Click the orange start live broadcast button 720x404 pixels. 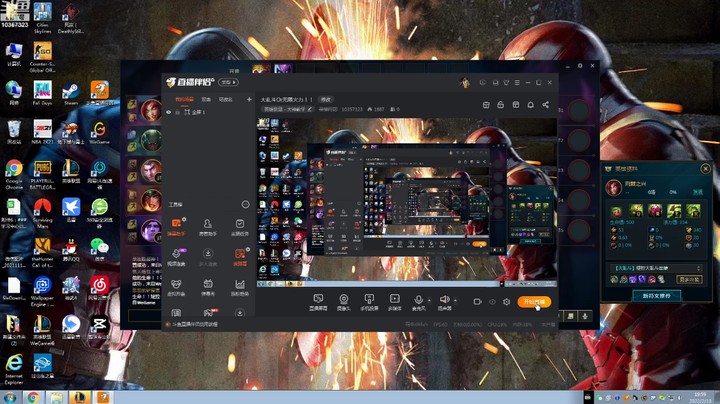tap(534, 302)
